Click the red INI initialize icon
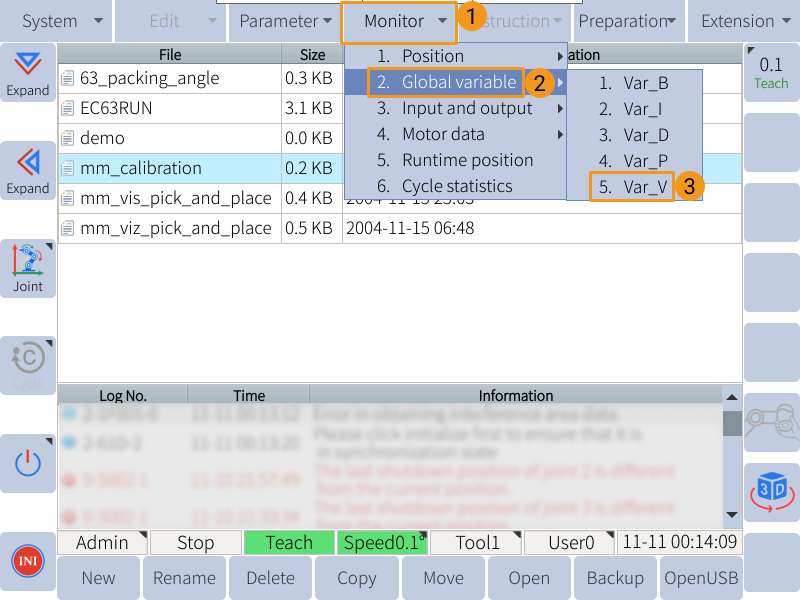Viewport: 800px width, 600px height. (27, 562)
